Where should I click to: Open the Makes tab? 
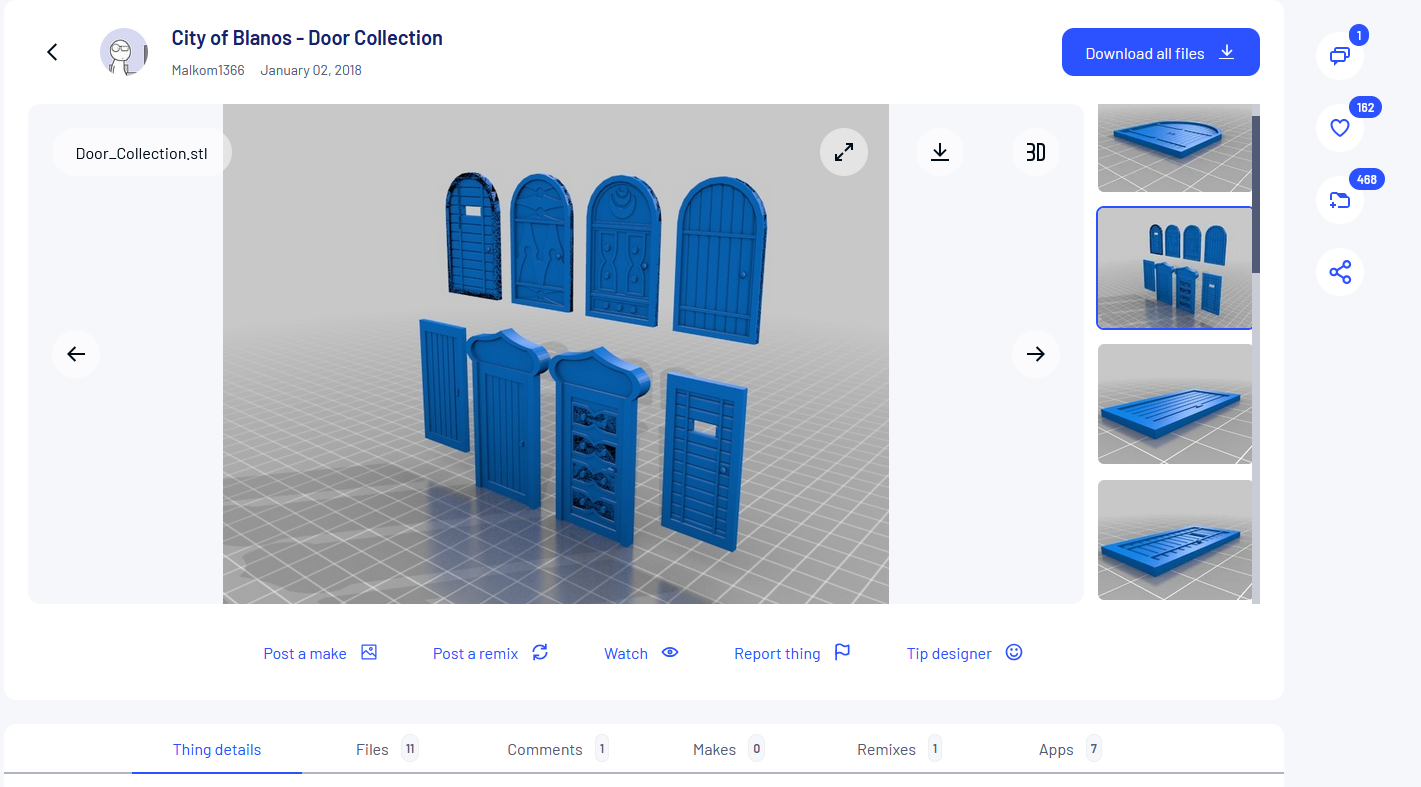point(728,749)
